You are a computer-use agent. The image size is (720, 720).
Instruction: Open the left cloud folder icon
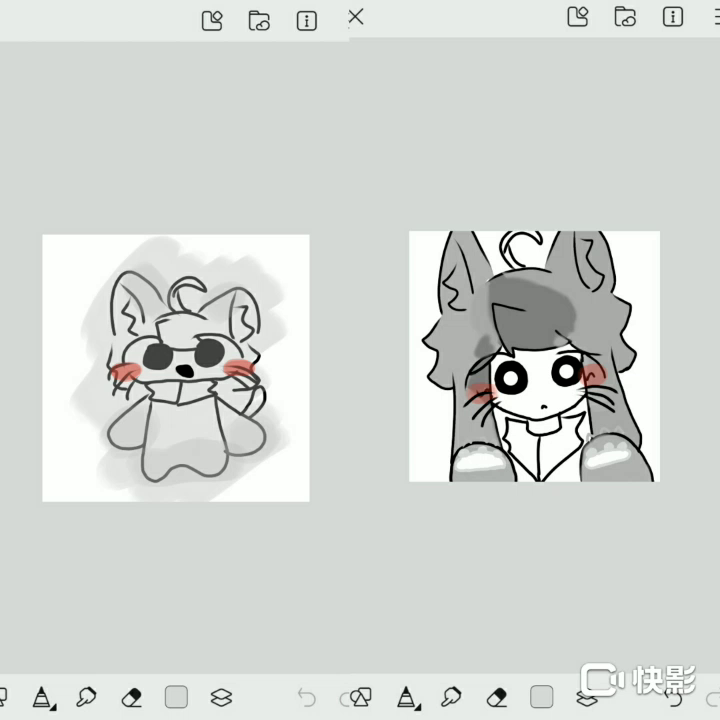coord(259,20)
